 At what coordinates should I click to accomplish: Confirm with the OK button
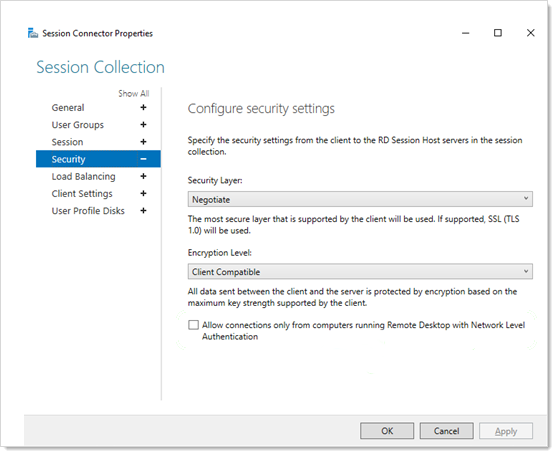[x=387, y=431]
